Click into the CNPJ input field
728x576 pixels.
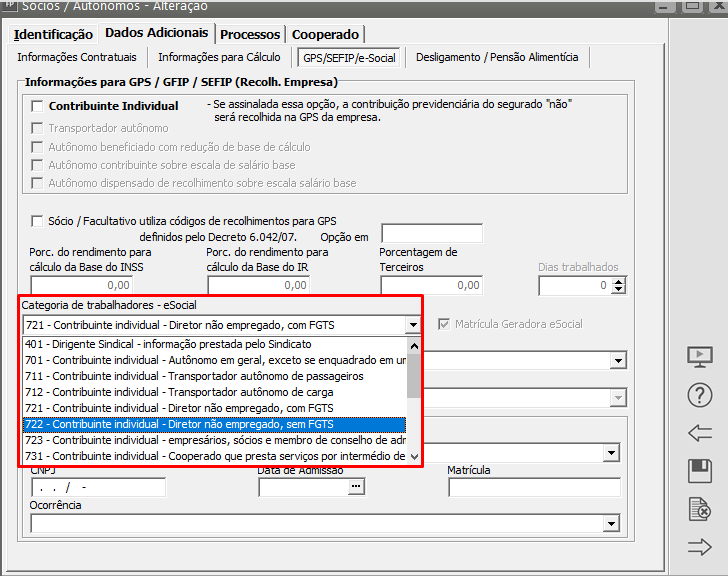click(98, 488)
